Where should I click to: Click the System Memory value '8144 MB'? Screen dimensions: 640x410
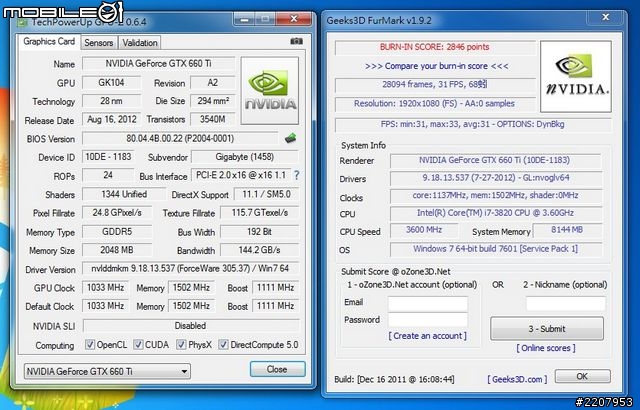coord(567,230)
